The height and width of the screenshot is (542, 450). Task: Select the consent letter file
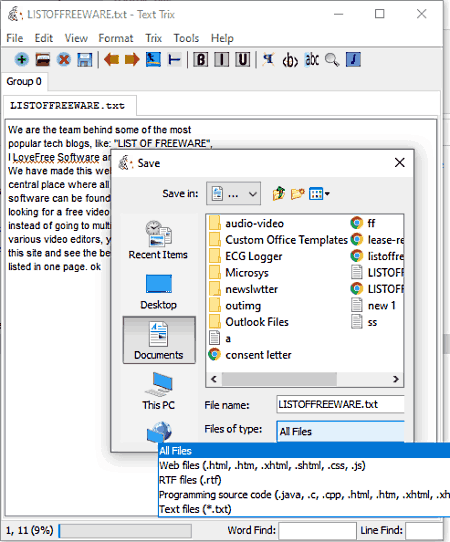pyautogui.click(x=250, y=355)
